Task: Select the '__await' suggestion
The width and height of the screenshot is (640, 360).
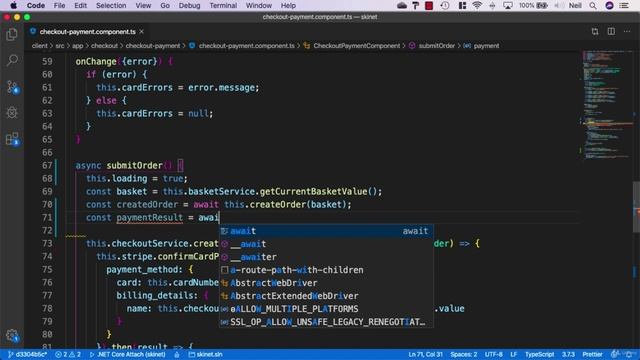Action: [327, 244]
